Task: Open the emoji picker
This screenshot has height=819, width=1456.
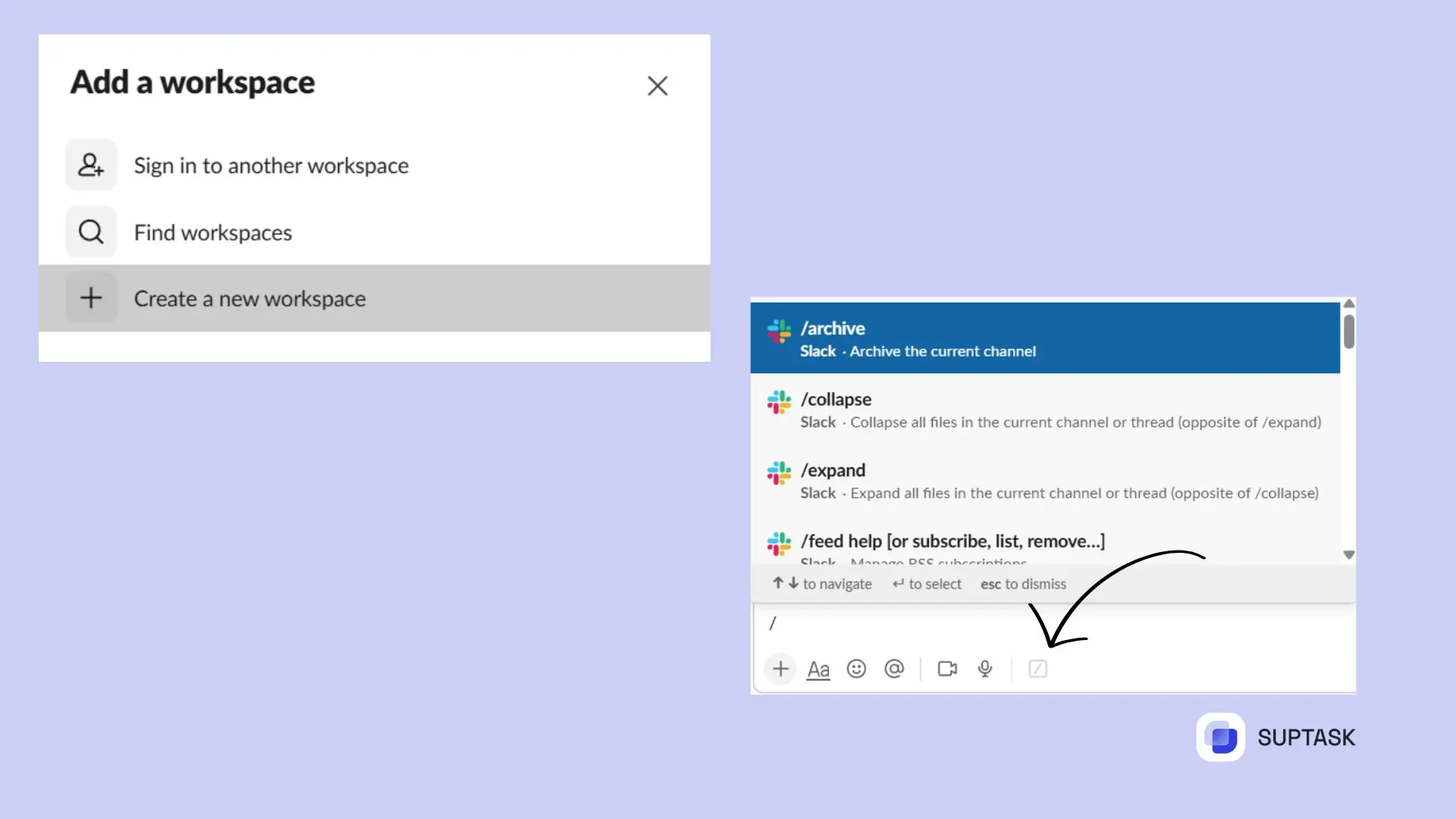Action: tap(856, 669)
